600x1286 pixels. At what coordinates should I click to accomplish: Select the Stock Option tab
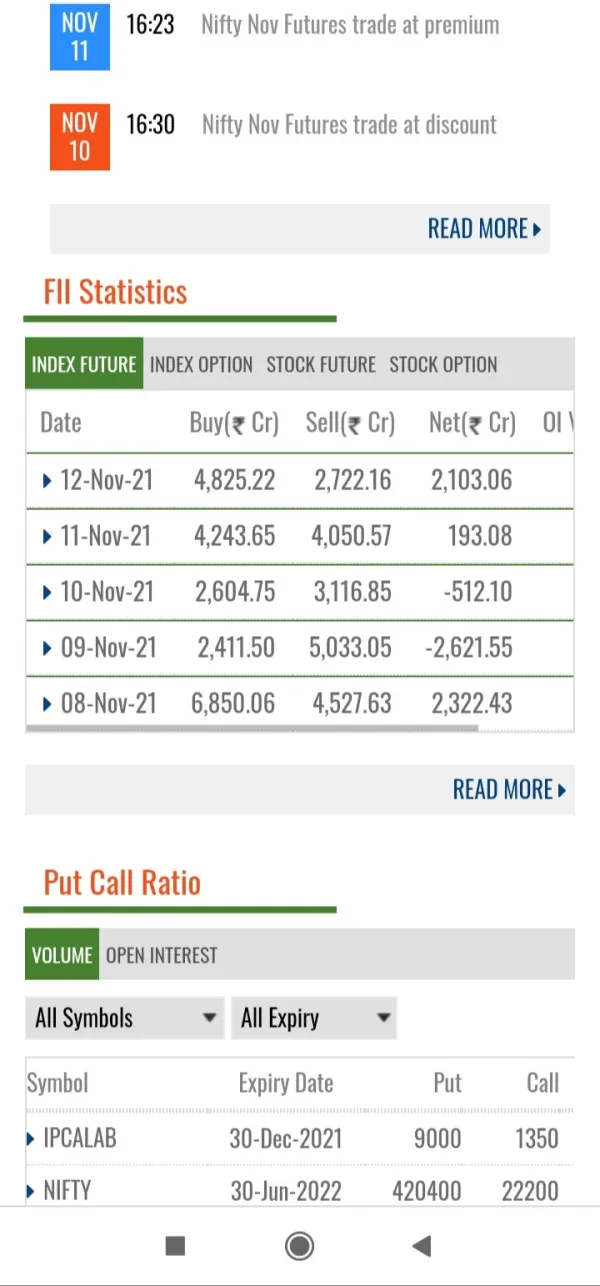pos(443,365)
